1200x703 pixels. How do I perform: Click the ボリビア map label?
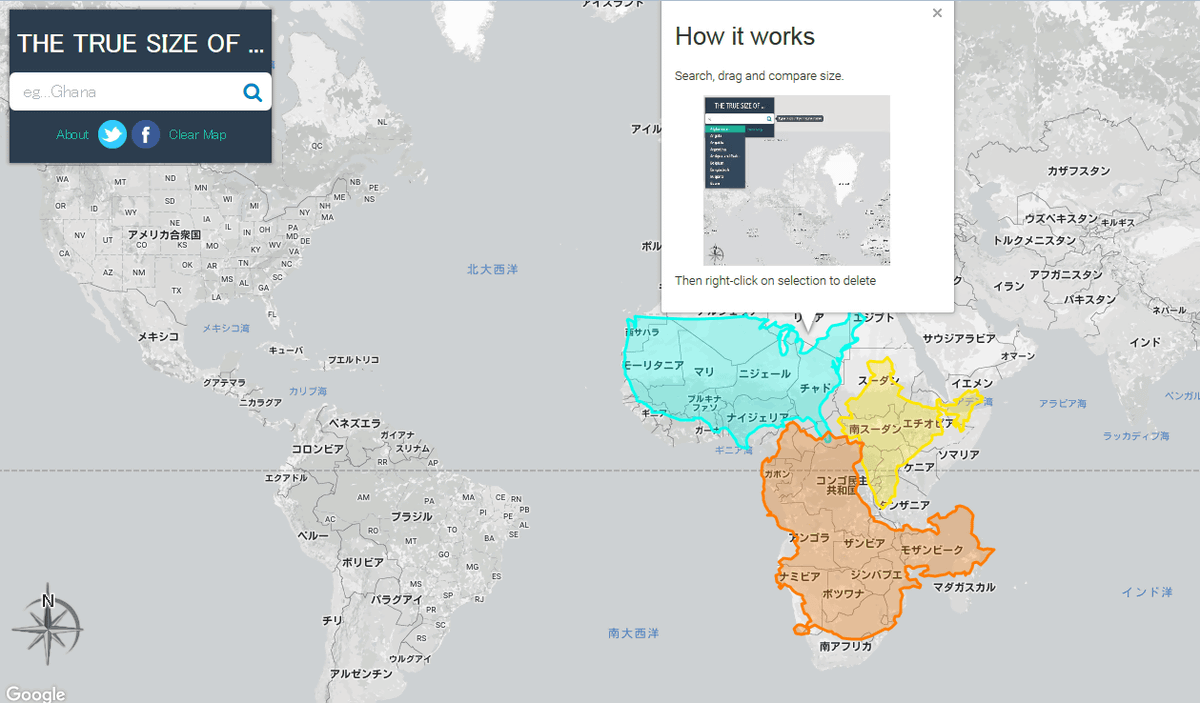point(362,562)
